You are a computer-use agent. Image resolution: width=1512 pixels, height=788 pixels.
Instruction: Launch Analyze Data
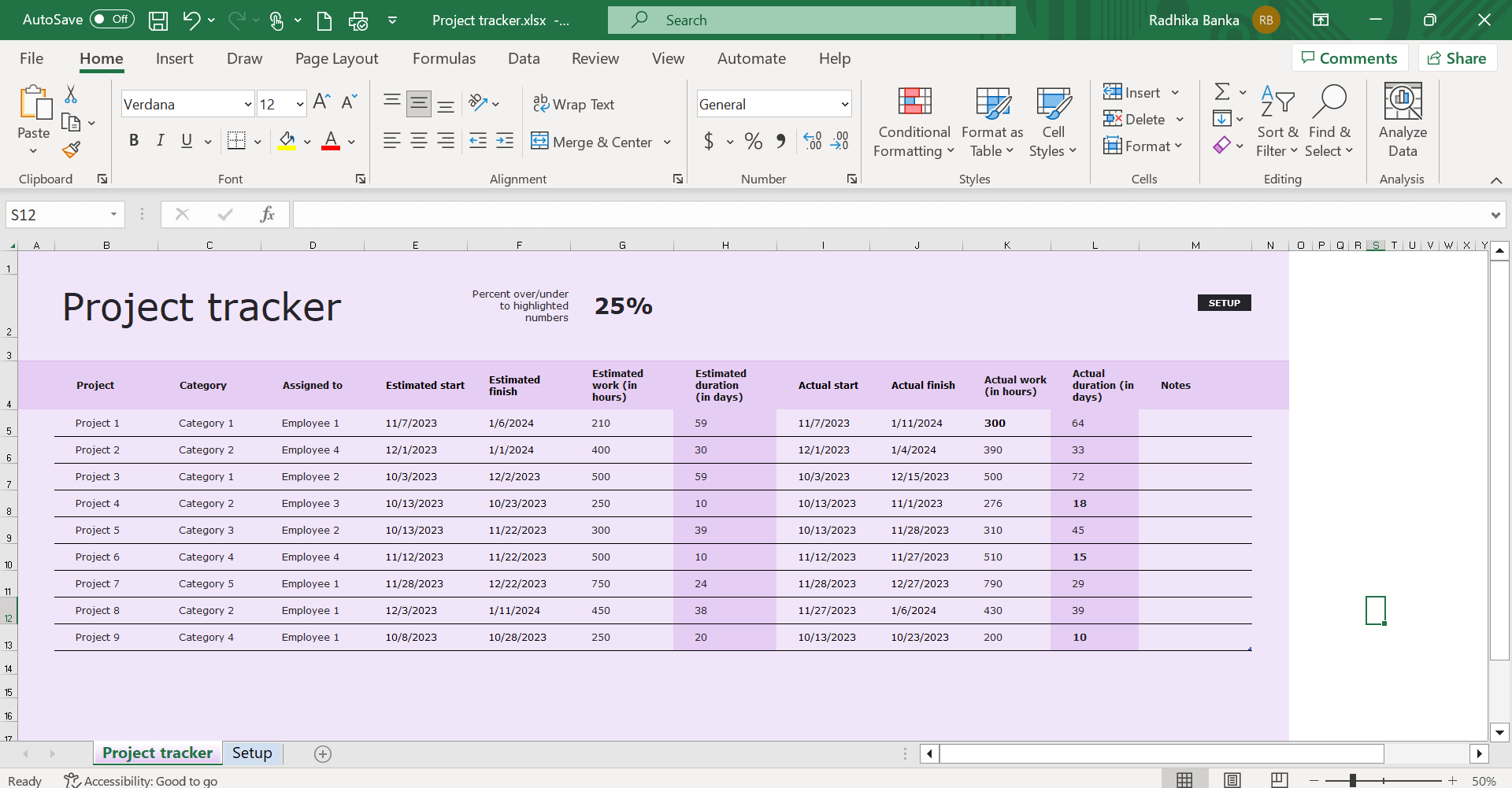(1402, 122)
